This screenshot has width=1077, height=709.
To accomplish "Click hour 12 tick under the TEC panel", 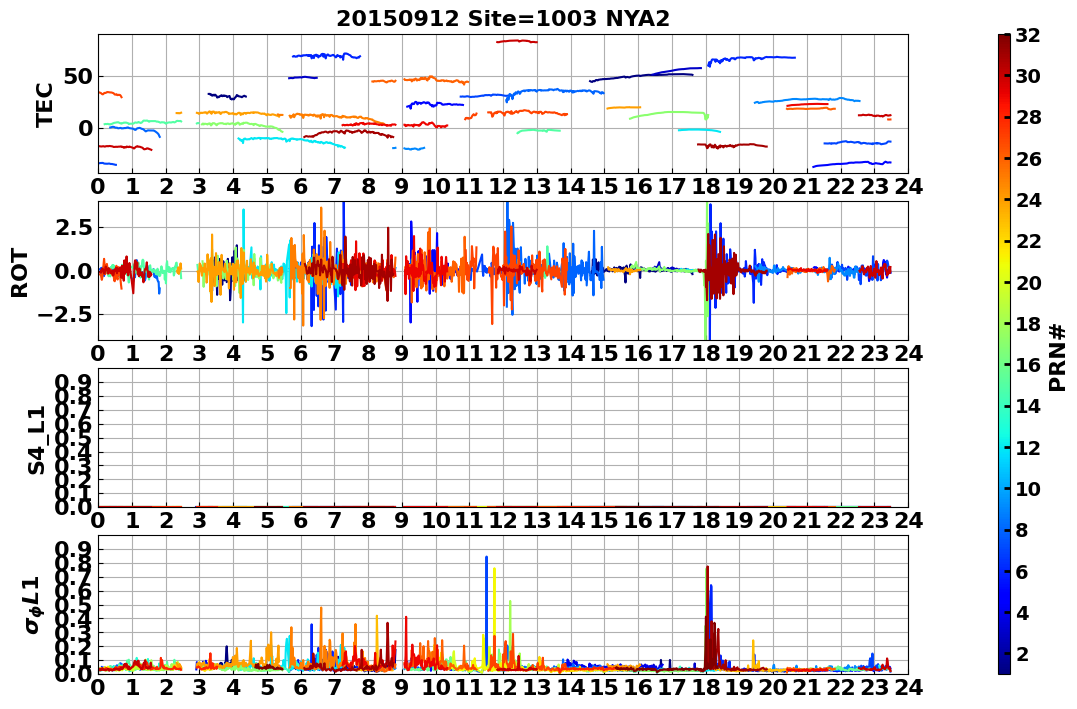I will tap(503, 186).
